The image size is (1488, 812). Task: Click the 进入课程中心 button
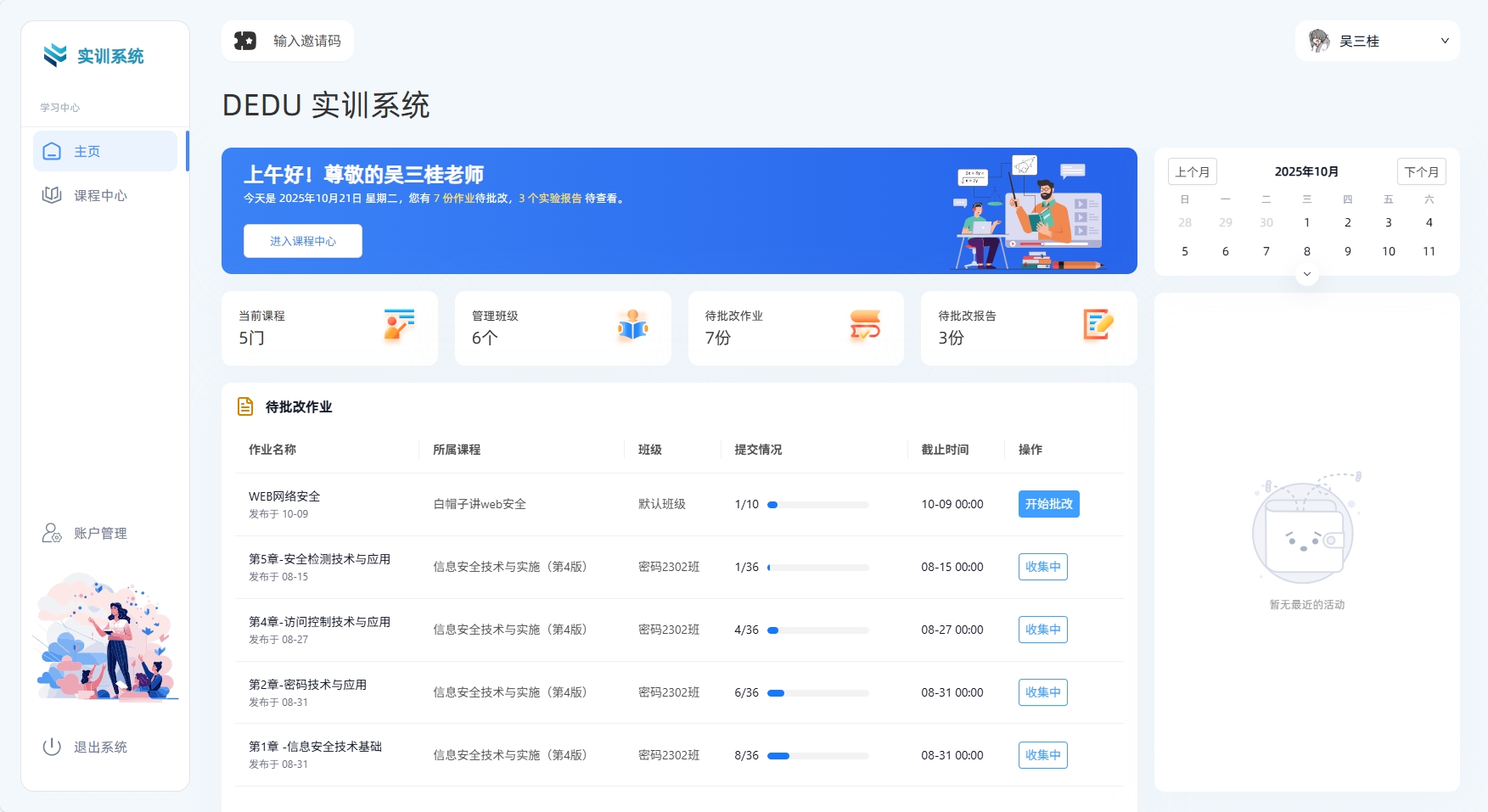(302, 241)
